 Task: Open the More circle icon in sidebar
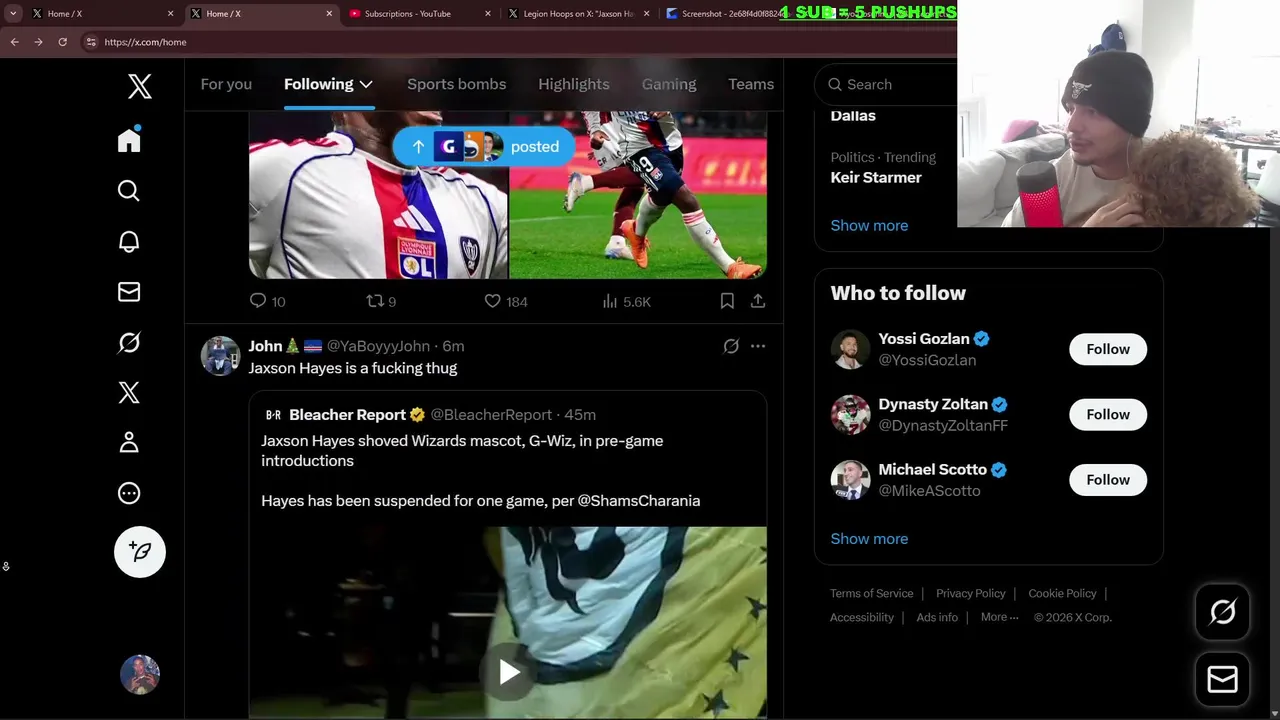click(x=129, y=493)
